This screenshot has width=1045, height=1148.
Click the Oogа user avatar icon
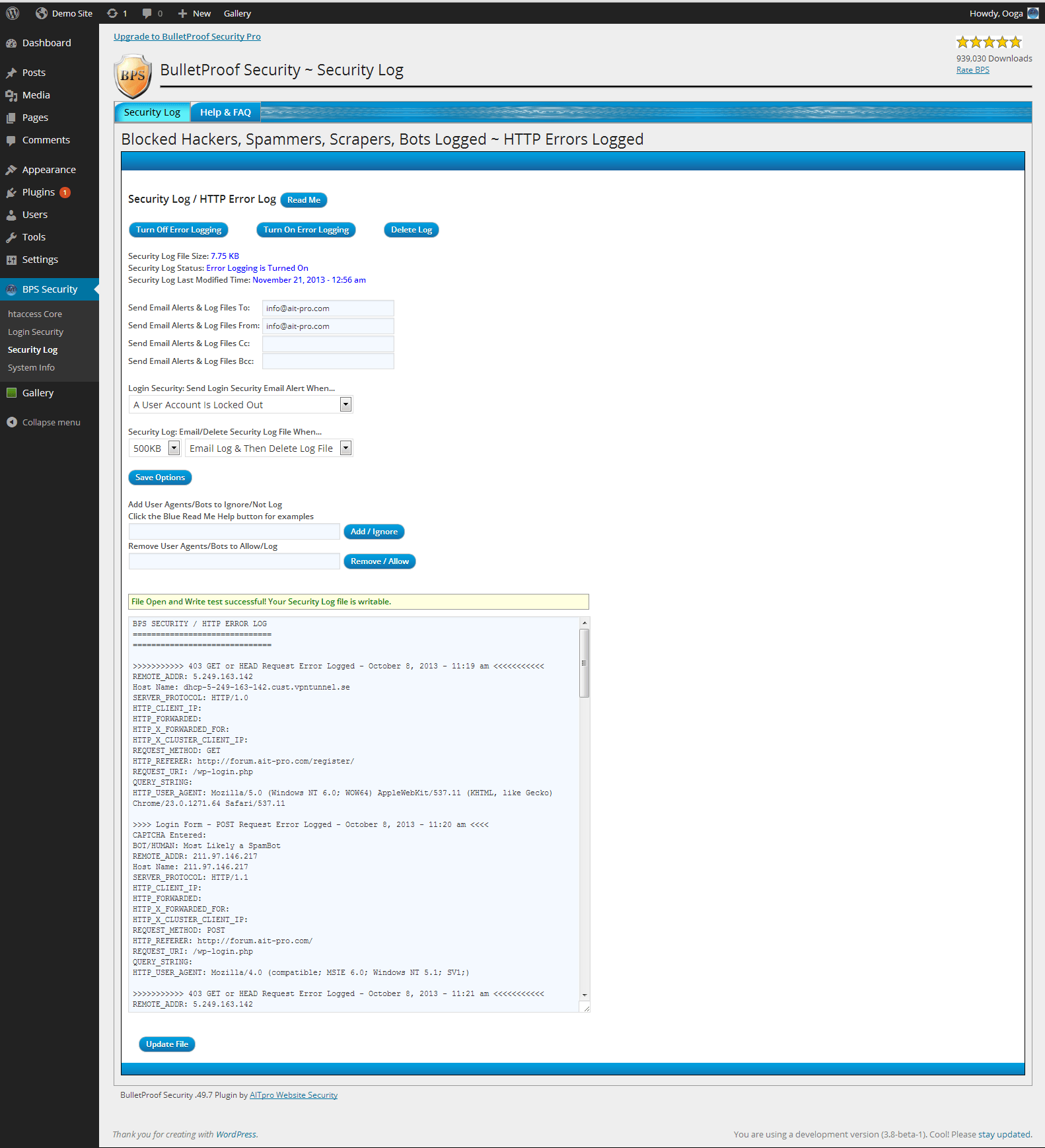(x=1033, y=13)
